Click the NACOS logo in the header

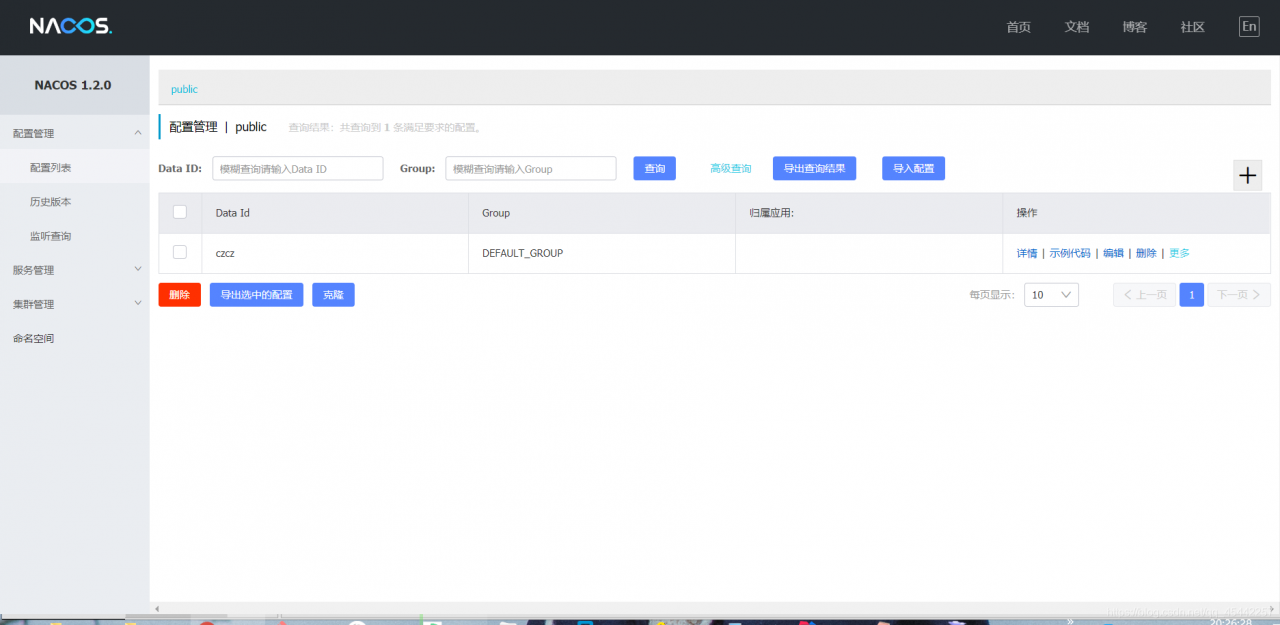pyautogui.click(x=70, y=27)
